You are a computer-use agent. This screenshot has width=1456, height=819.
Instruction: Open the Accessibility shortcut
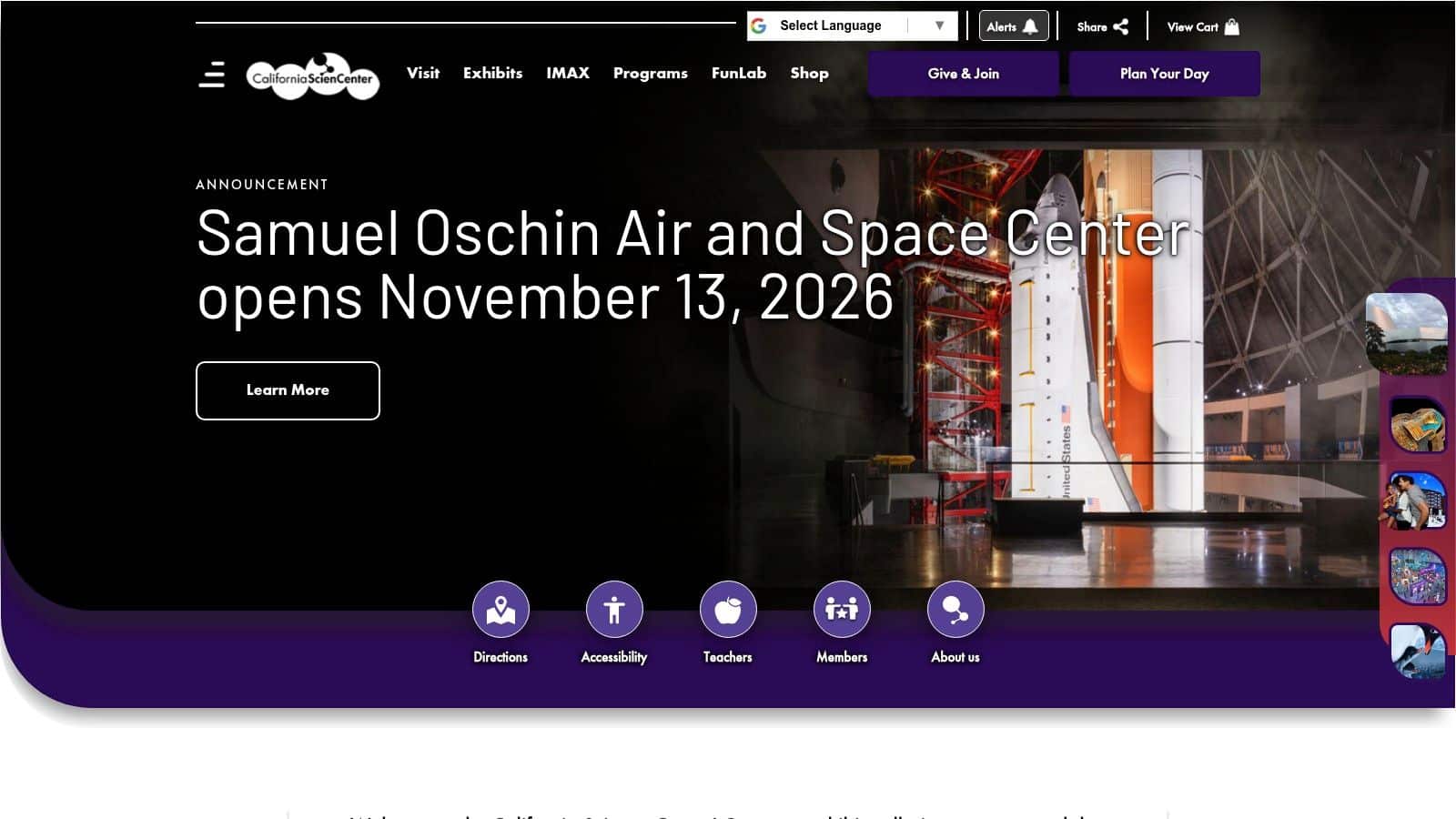614,623
